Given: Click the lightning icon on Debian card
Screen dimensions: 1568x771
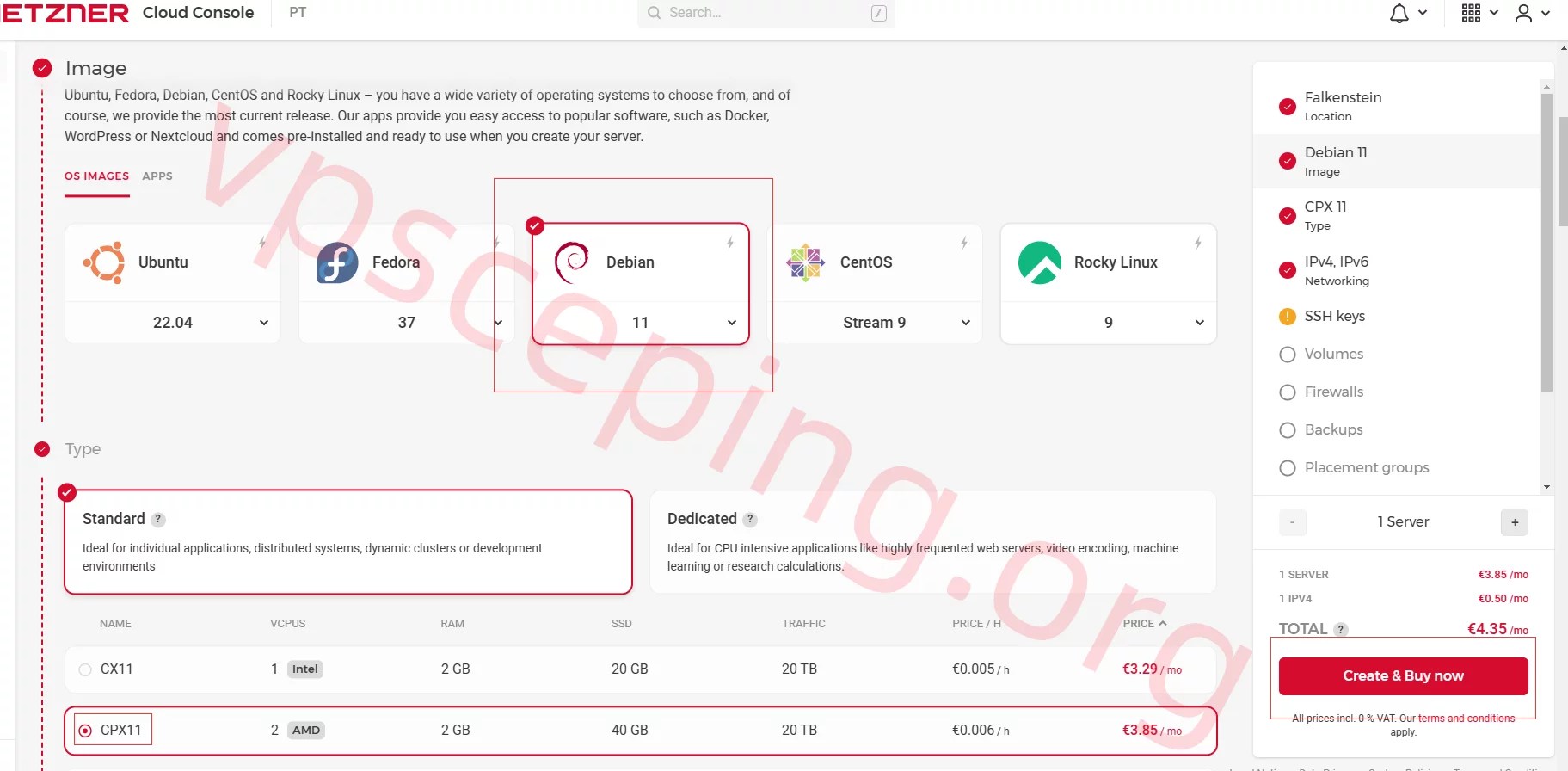Looking at the screenshot, I should 730,243.
